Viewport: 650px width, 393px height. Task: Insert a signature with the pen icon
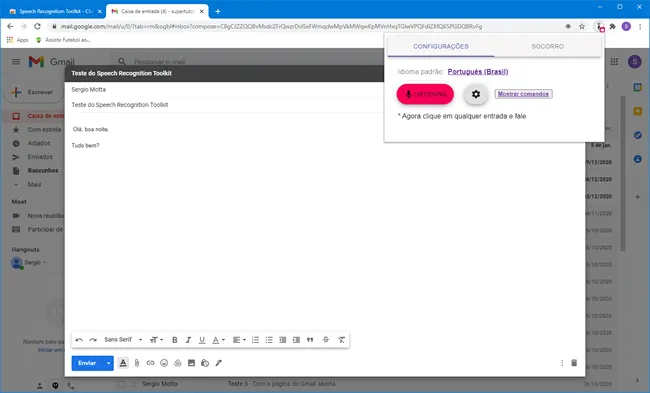(218, 363)
